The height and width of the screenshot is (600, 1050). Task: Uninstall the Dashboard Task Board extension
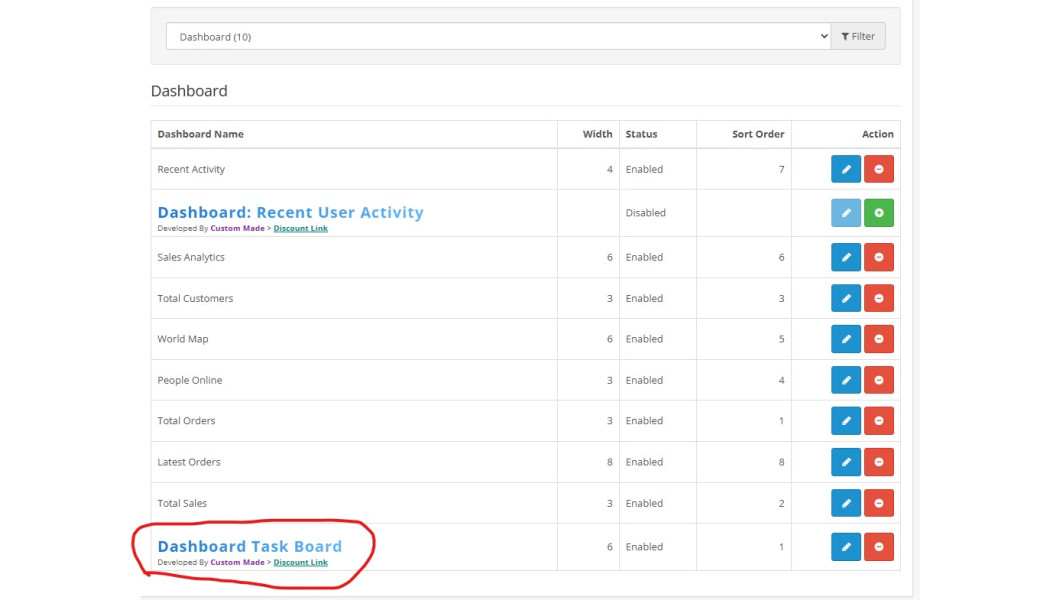(x=879, y=547)
